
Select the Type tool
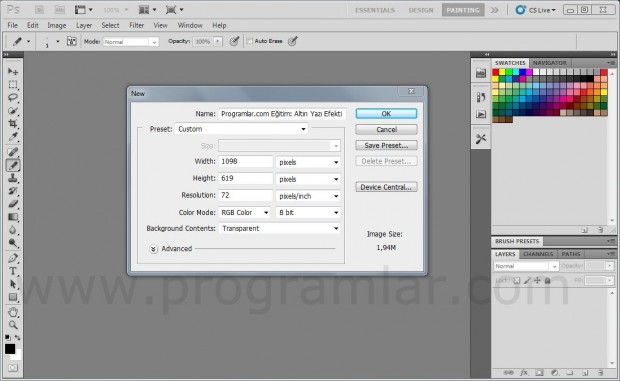pyautogui.click(x=13, y=271)
